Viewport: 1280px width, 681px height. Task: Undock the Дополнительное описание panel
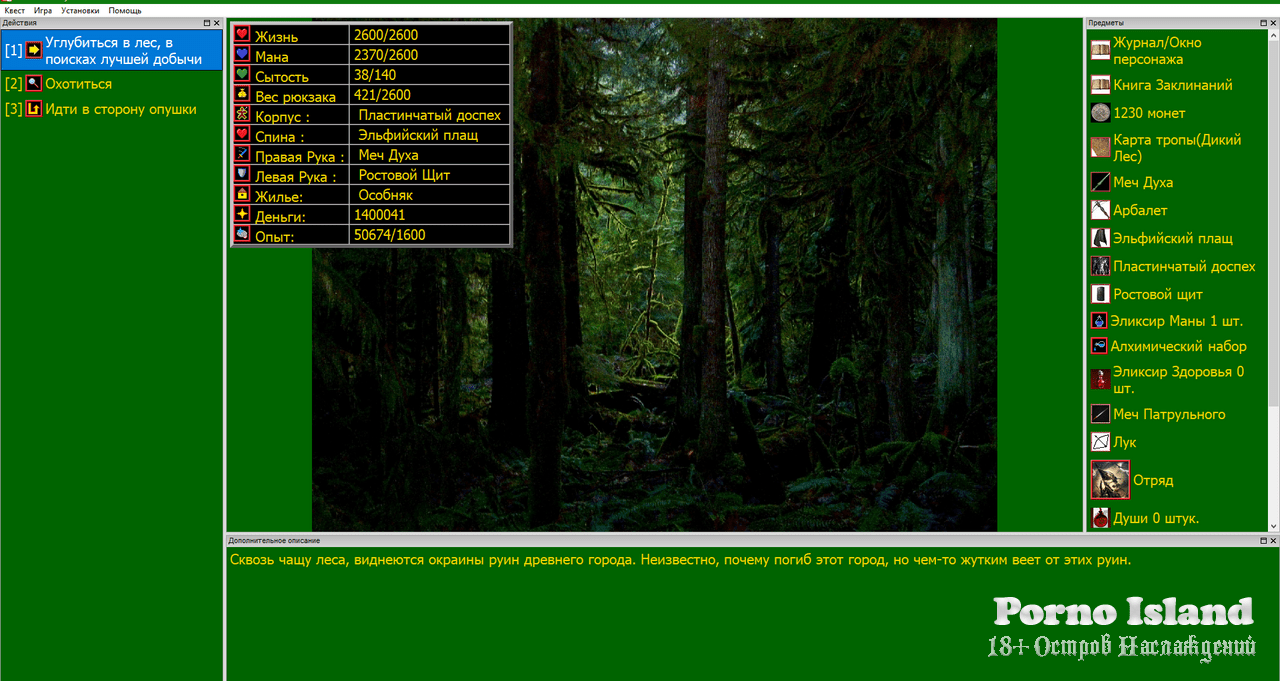[x=1261, y=540]
